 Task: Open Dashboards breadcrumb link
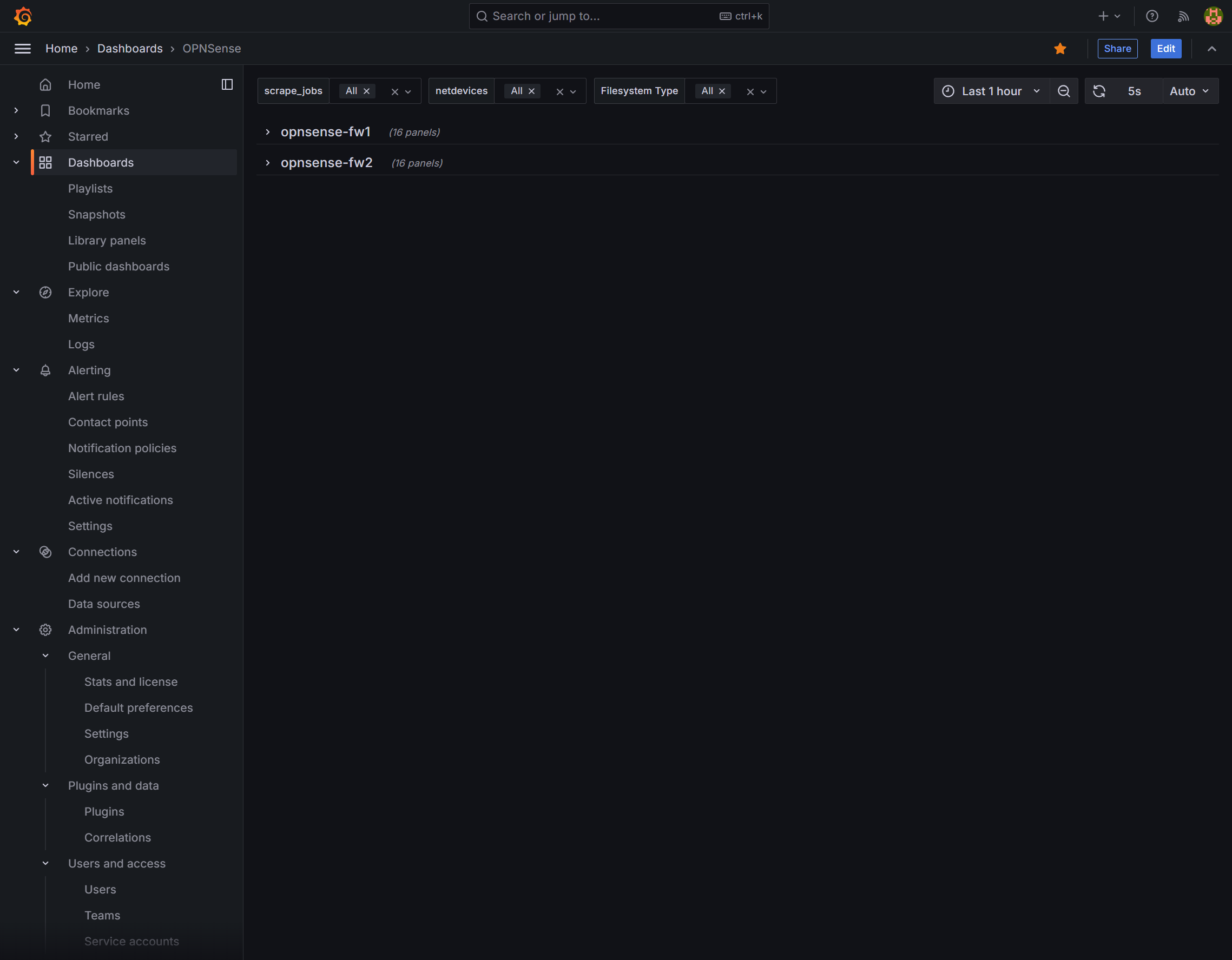[130, 49]
